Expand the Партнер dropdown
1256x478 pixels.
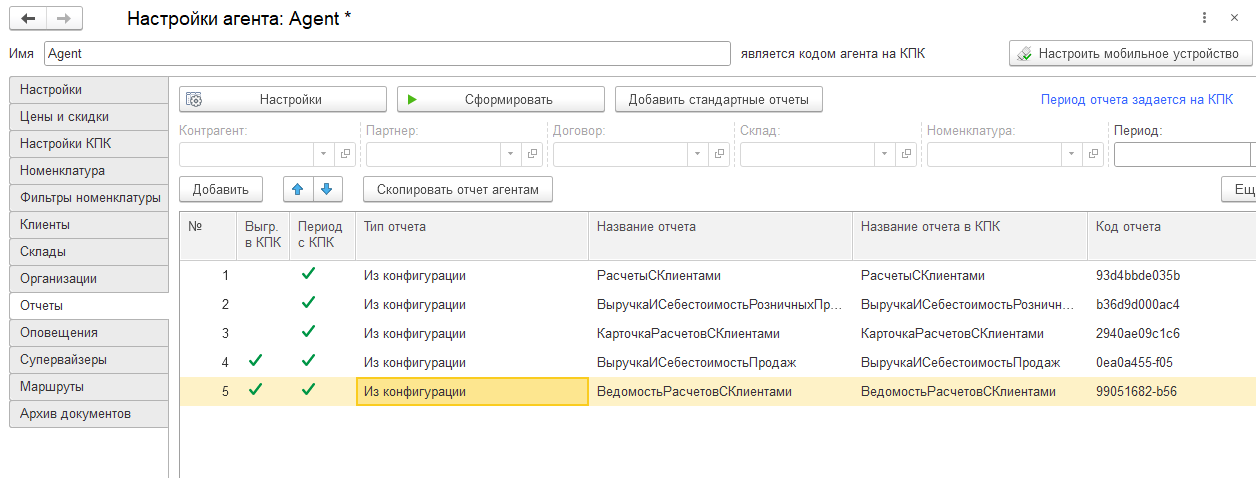pos(511,154)
